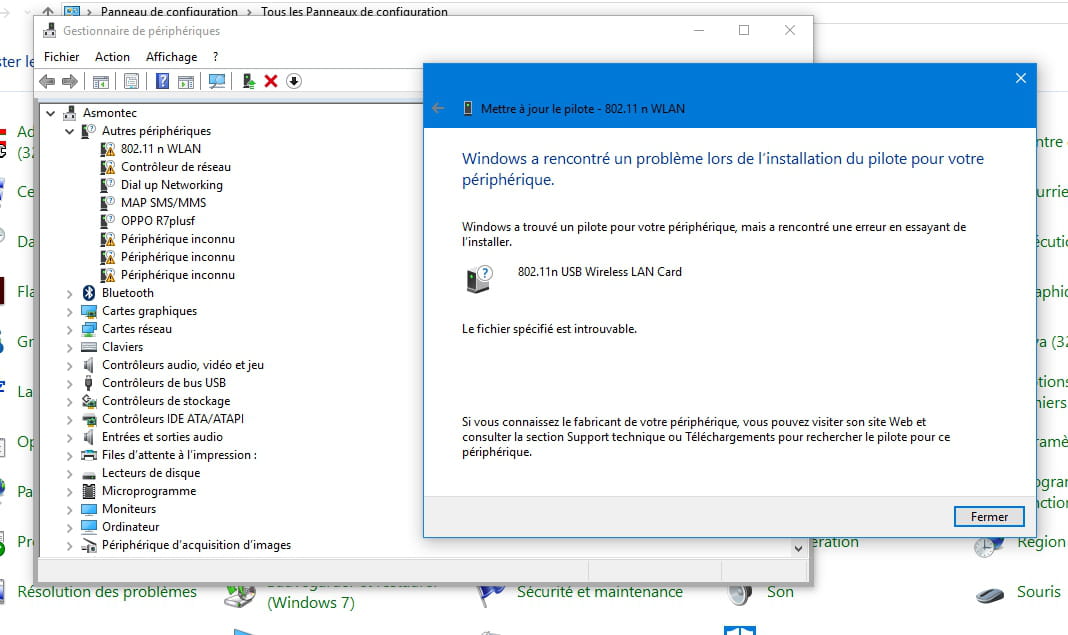Toggle the action pane toolbar icon

(186, 82)
